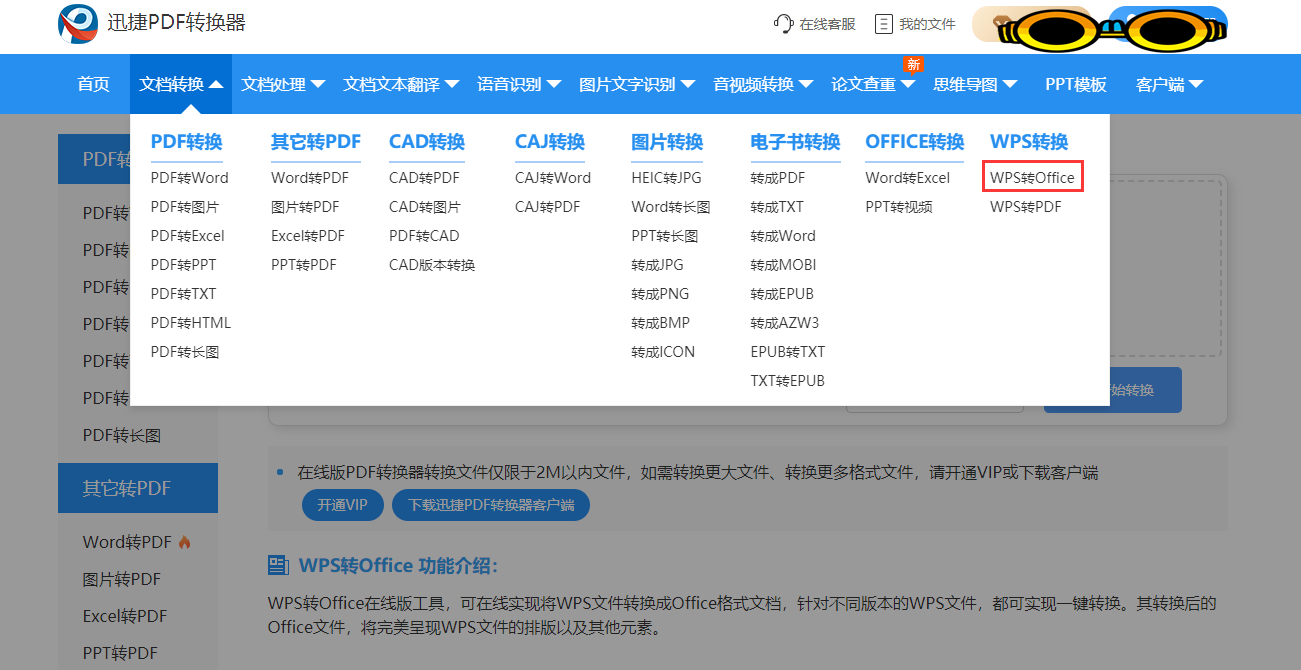Choose 转成AZW3 under 电子书转换

click(785, 323)
